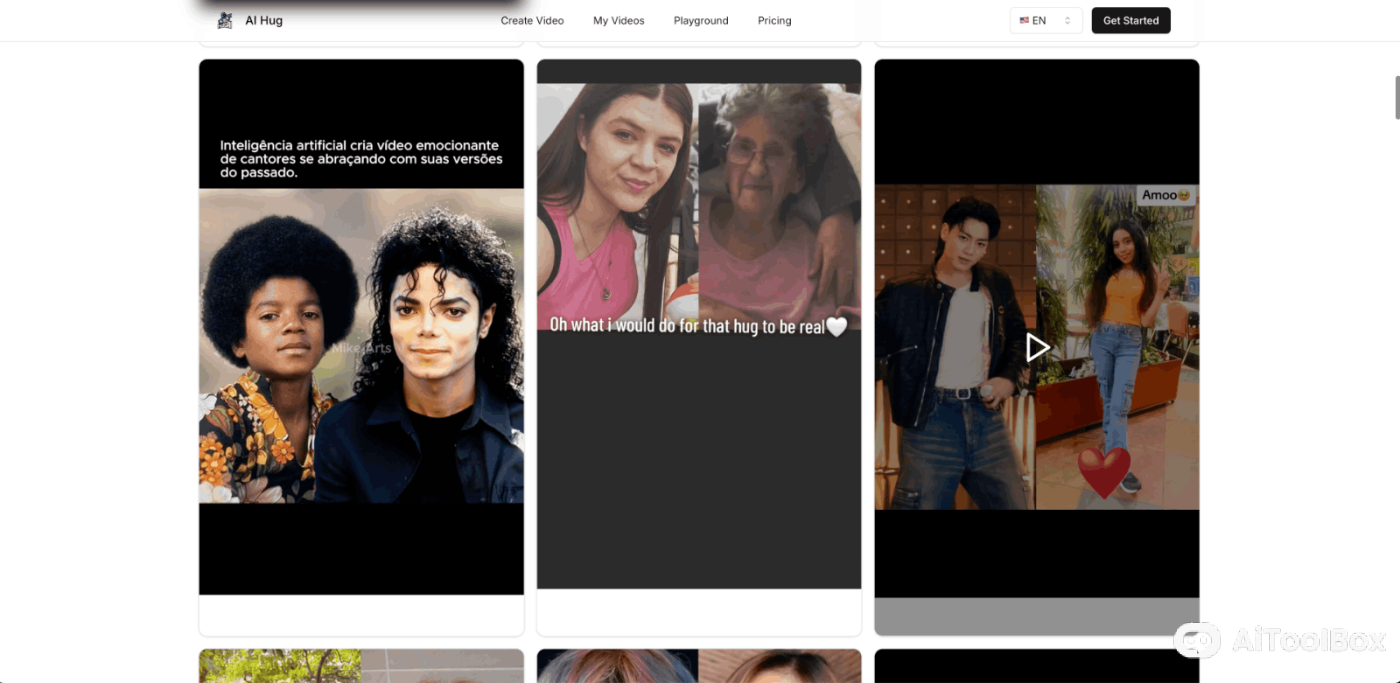Click the AI Hug logo icon
The height and width of the screenshot is (683, 1400).
[x=225, y=20]
